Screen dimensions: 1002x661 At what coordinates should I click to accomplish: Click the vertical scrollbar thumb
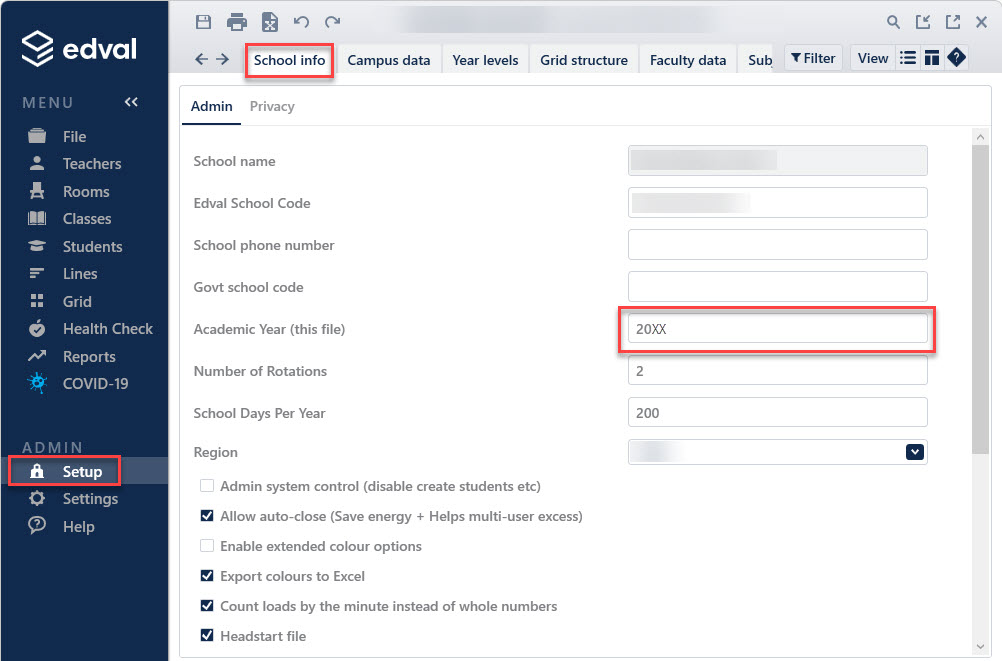click(980, 299)
